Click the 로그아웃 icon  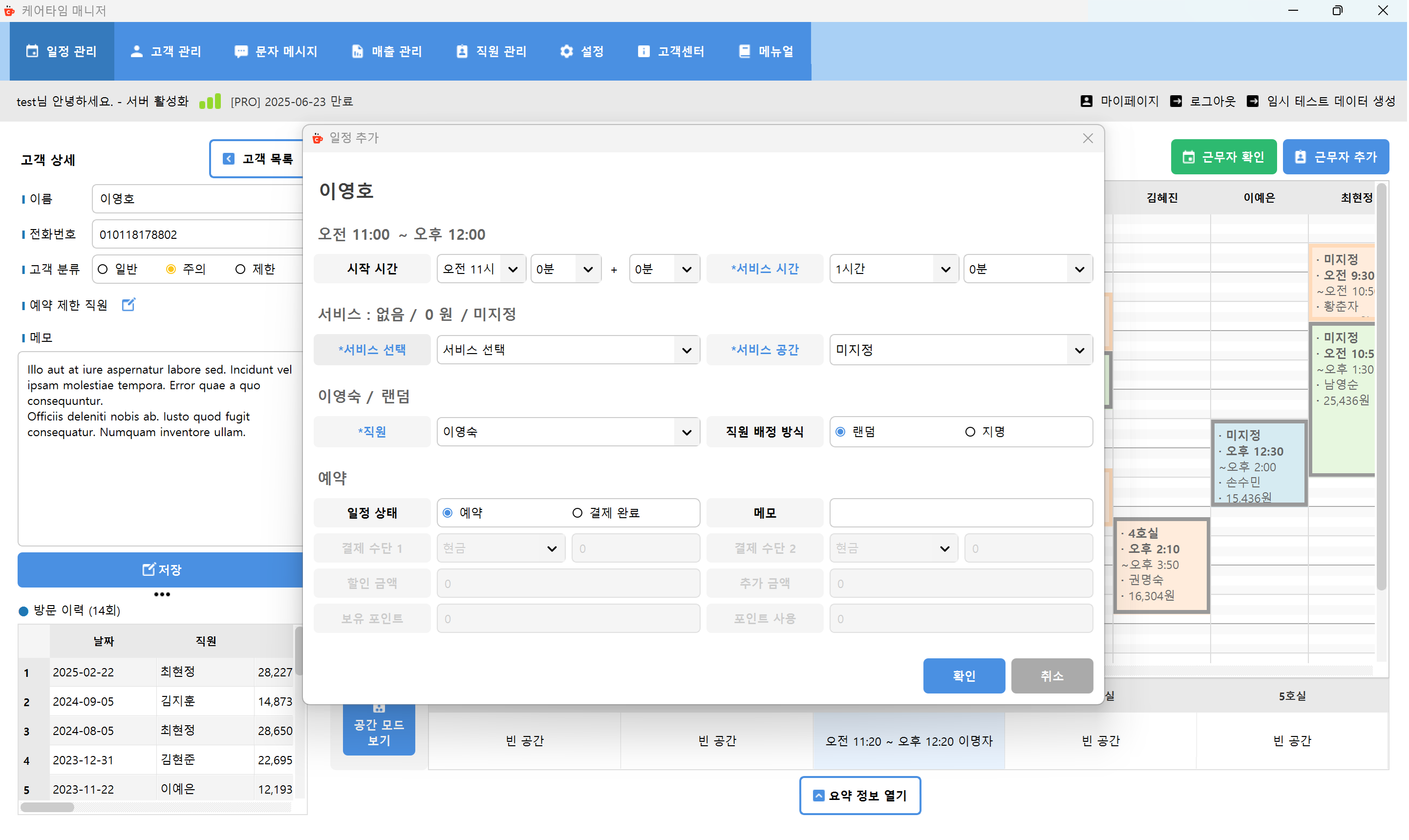pyautogui.click(x=1177, y=101)
